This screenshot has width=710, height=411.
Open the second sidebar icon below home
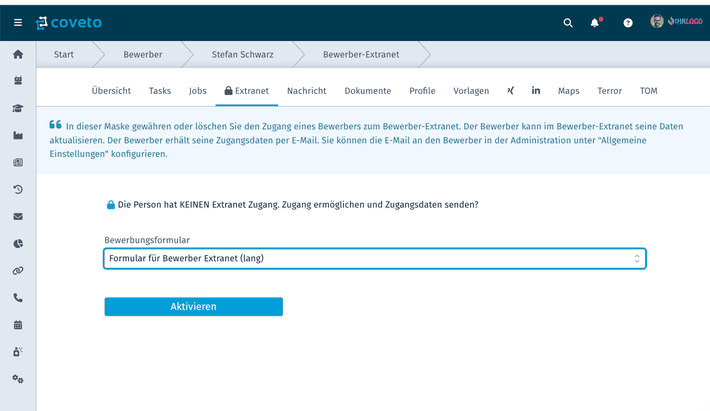coord(18,81)
